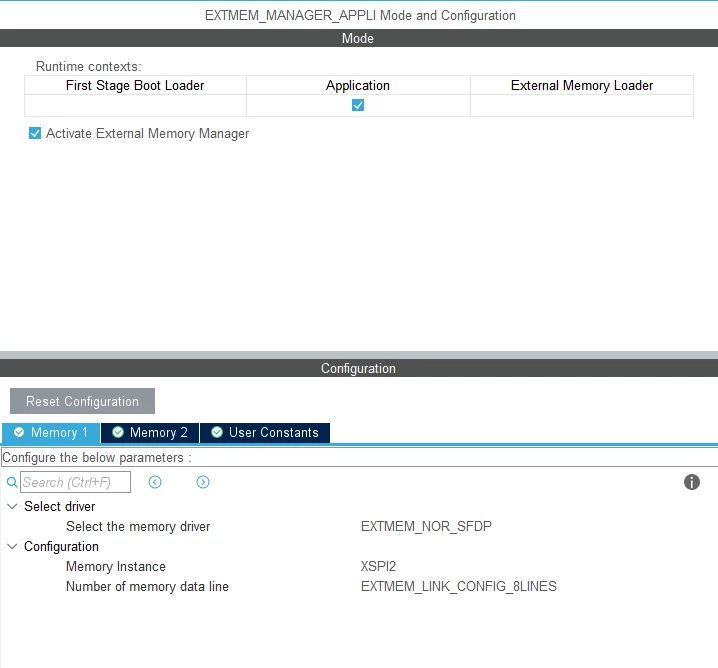The height and width of the screenshot is (668, 718).
Task: Select the First Stage Boot Loader header
Action: pyautogui.click(x=135, y=86)
